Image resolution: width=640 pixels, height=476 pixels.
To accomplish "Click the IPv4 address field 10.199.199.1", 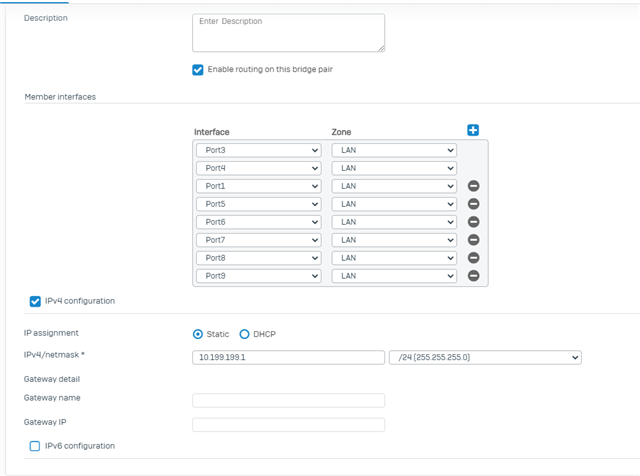I will click(289, 358).
